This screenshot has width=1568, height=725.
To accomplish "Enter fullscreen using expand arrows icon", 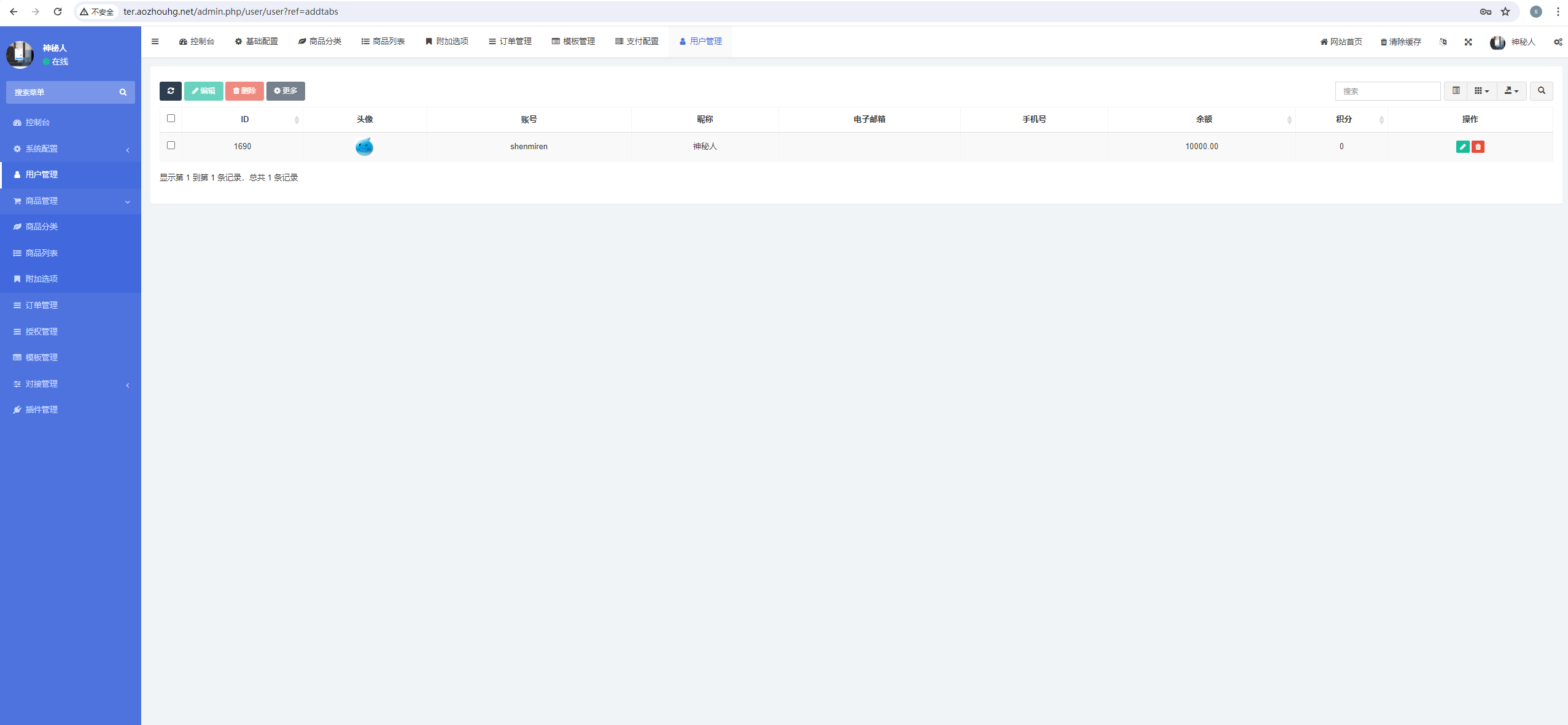I will [x=1468, y=42].
